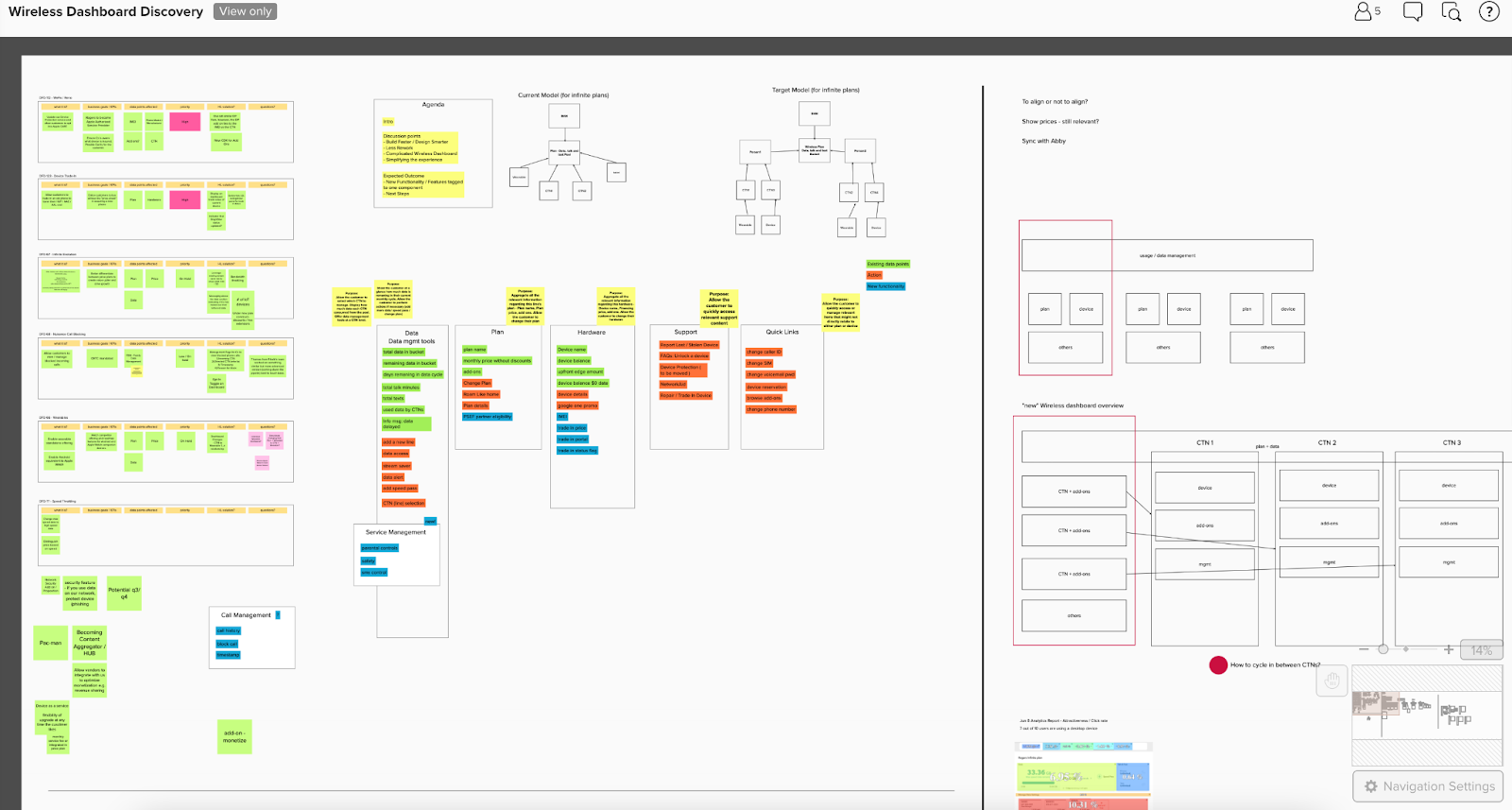Click the yellow Pac-man sticky note
Screen dimensions: 1512x810
click(50, 643)
